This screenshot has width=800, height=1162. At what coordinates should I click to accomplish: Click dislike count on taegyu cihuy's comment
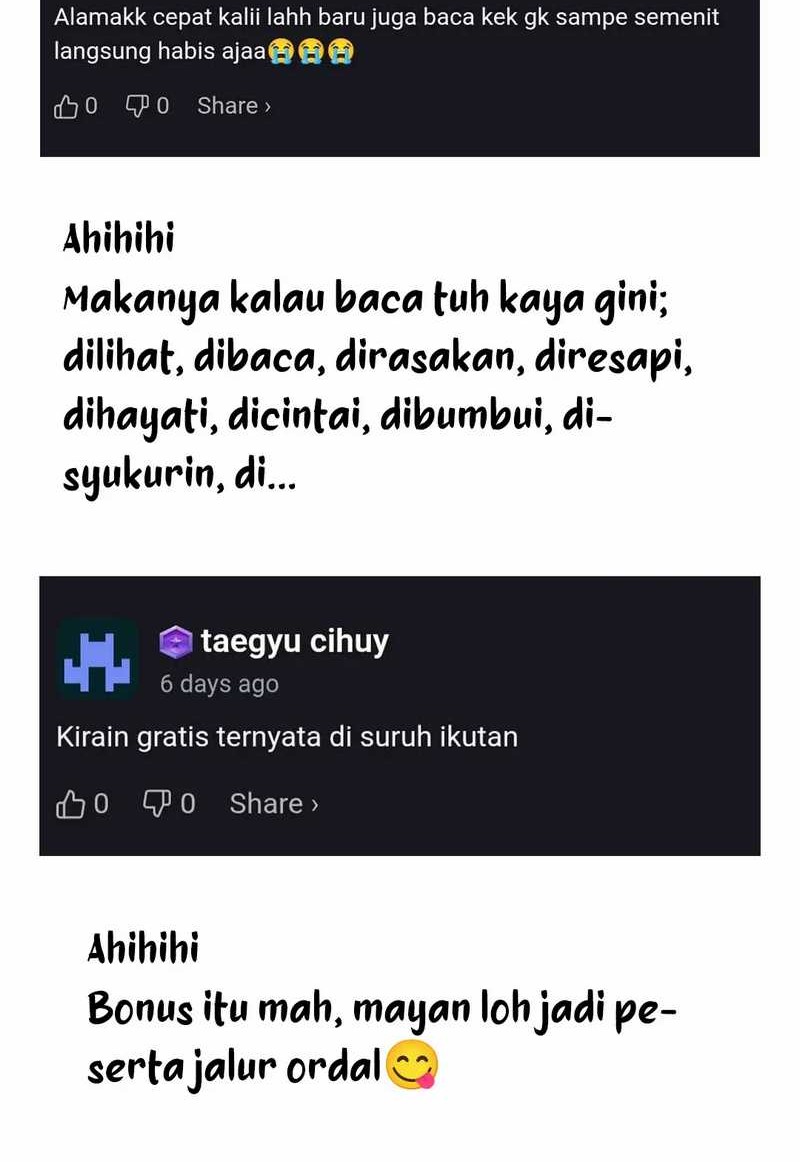(188, 804)
